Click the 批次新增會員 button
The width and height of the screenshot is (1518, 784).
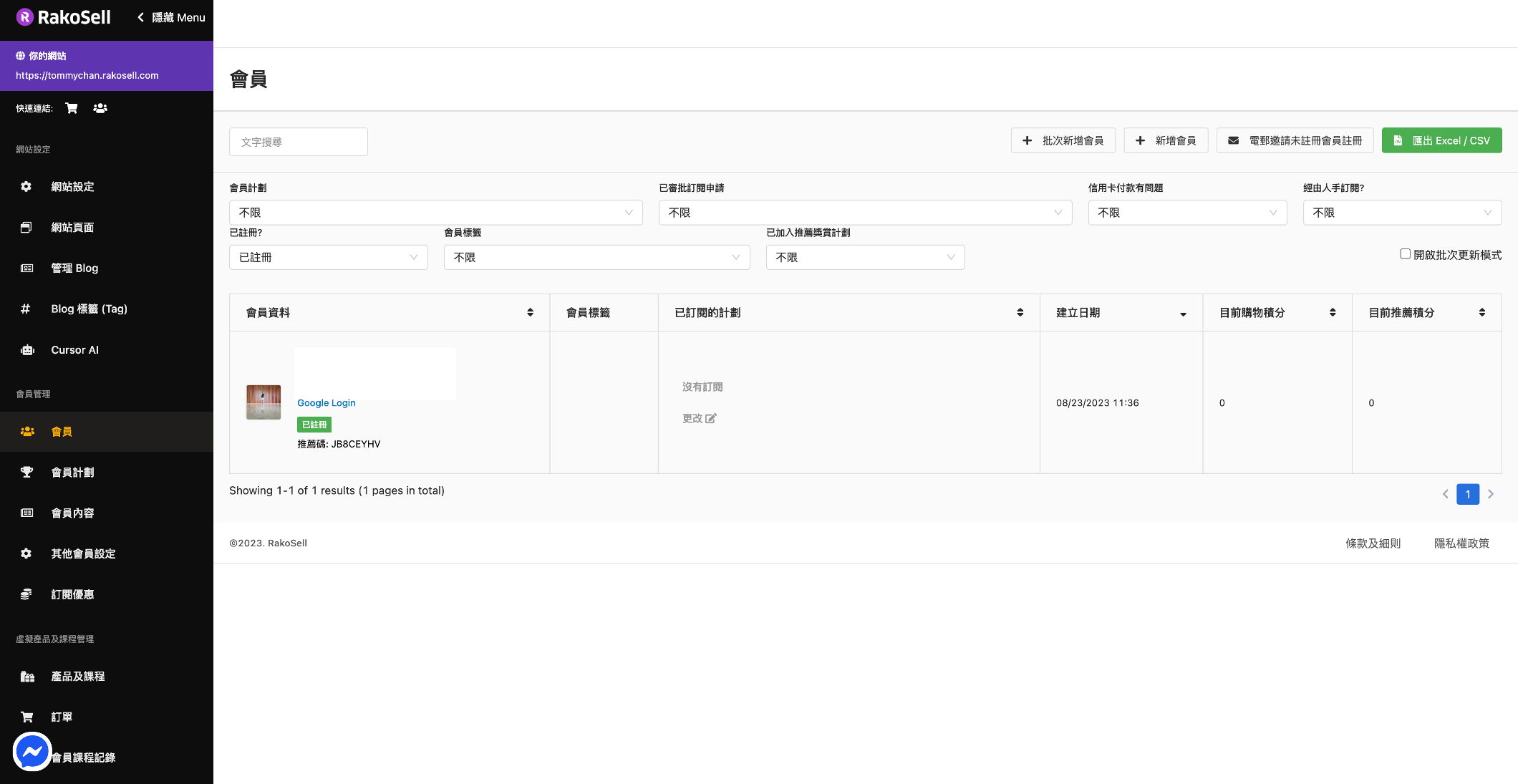pos(1063,140)
